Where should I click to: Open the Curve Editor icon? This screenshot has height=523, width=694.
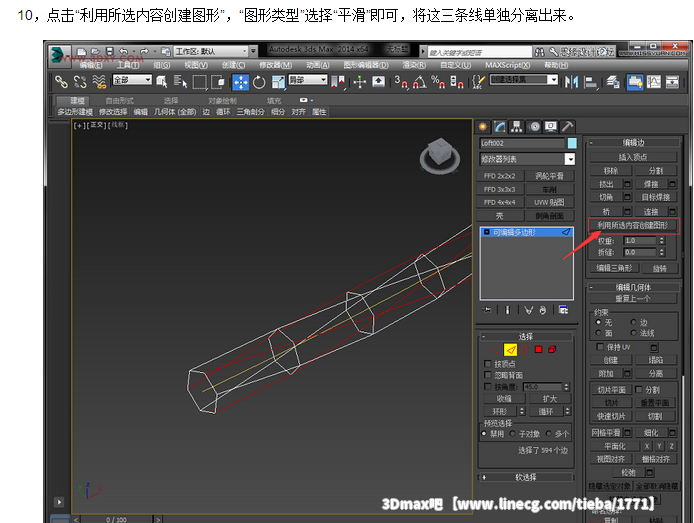click(x=654, y=82)
